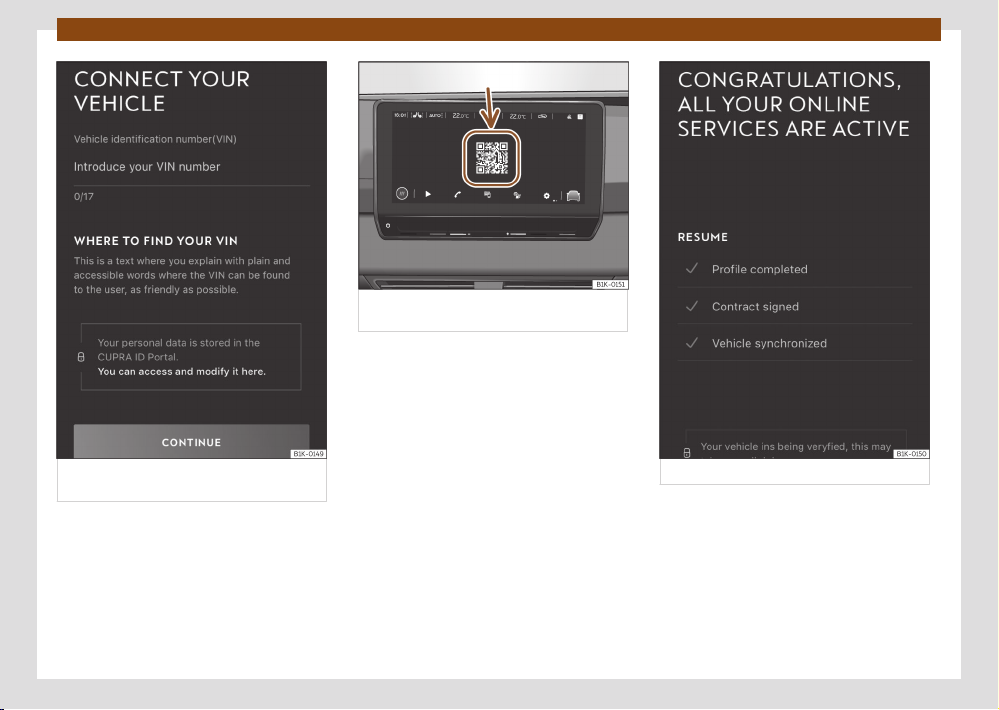Click the "Vehicle synchronized" text
Viewport: 999px width, 710px height.
(769, 344)
